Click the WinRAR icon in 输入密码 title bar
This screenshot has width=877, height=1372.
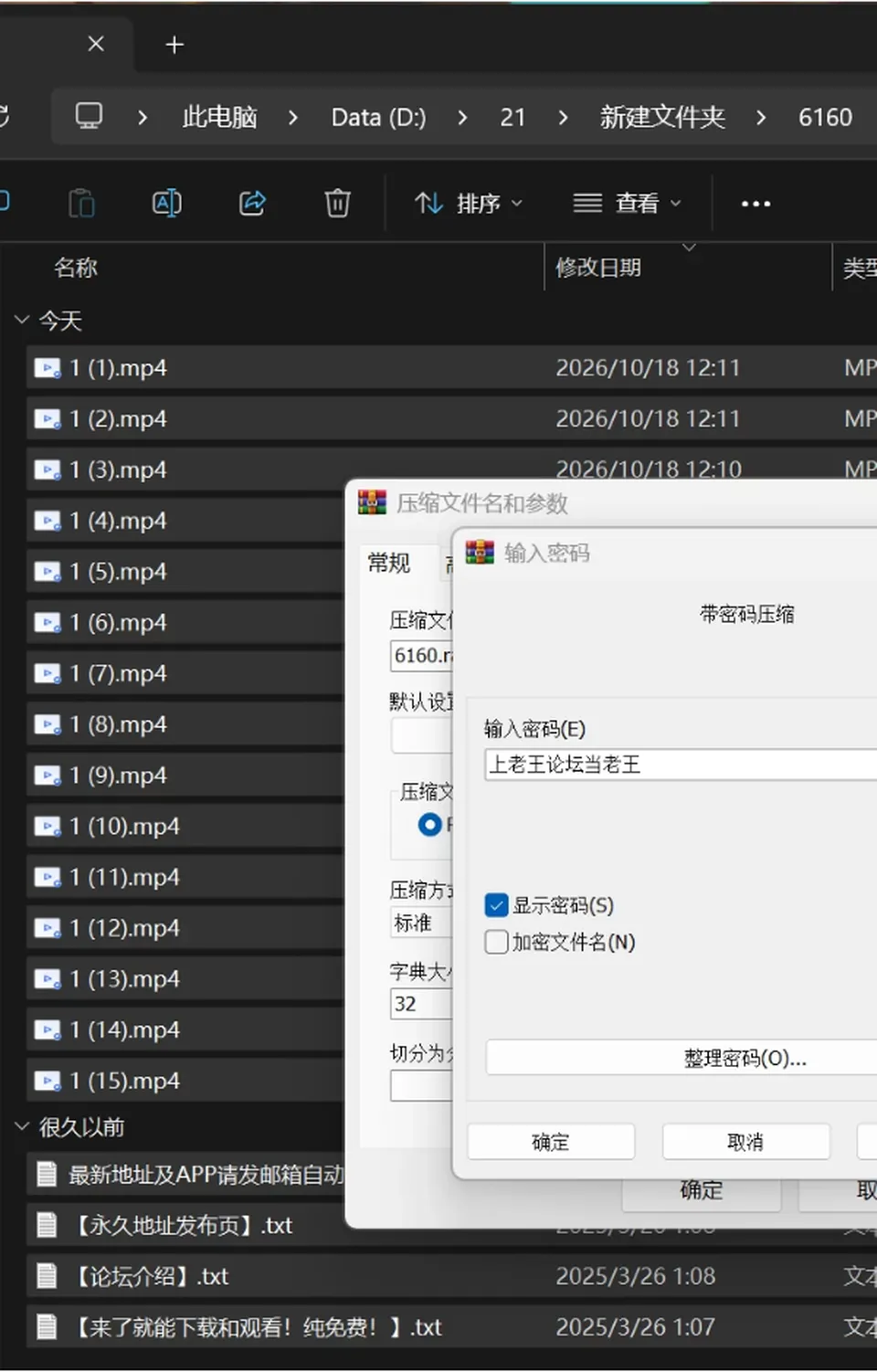(x=480, y=553)
